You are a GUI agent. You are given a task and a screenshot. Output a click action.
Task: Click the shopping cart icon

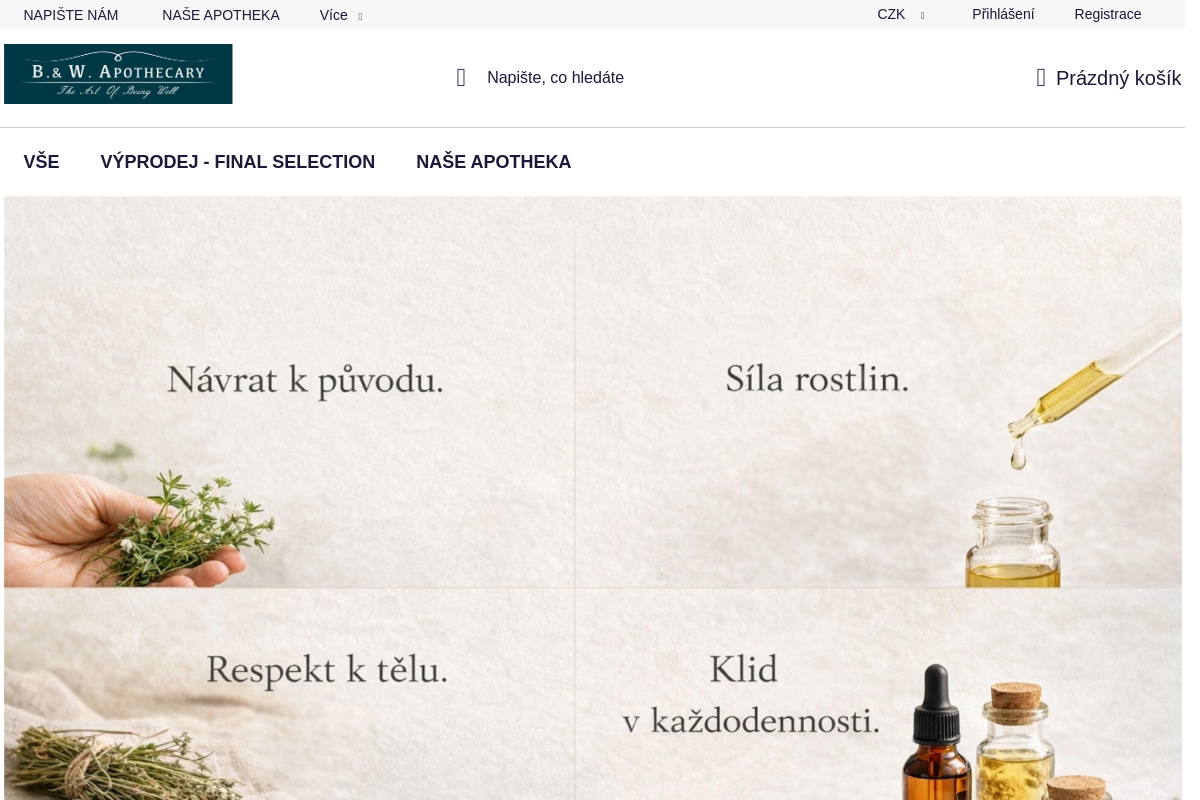click(1041, 78)
